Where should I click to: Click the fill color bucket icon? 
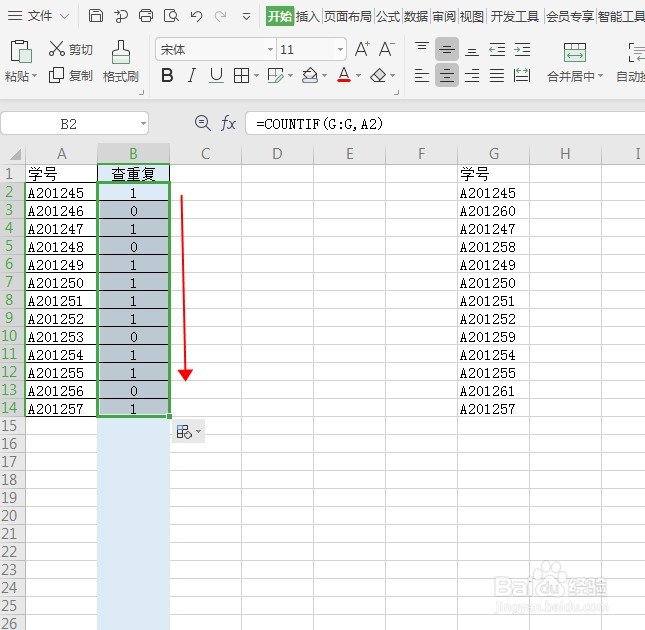coord(309,76)
